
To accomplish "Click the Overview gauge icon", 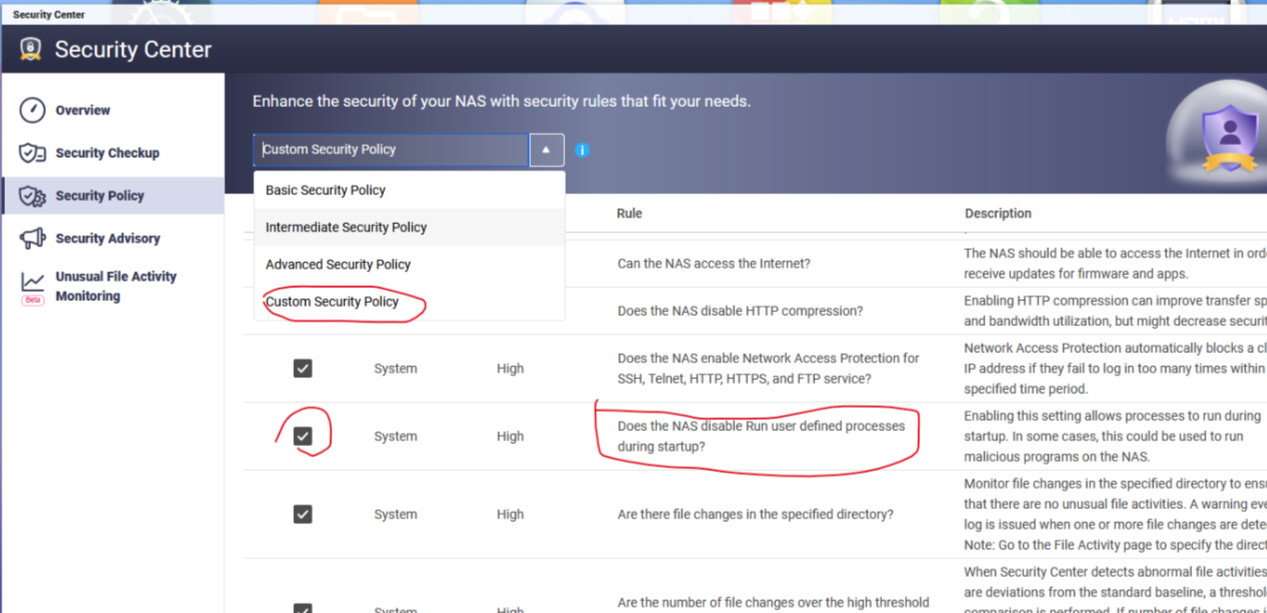I will [32, 110].
